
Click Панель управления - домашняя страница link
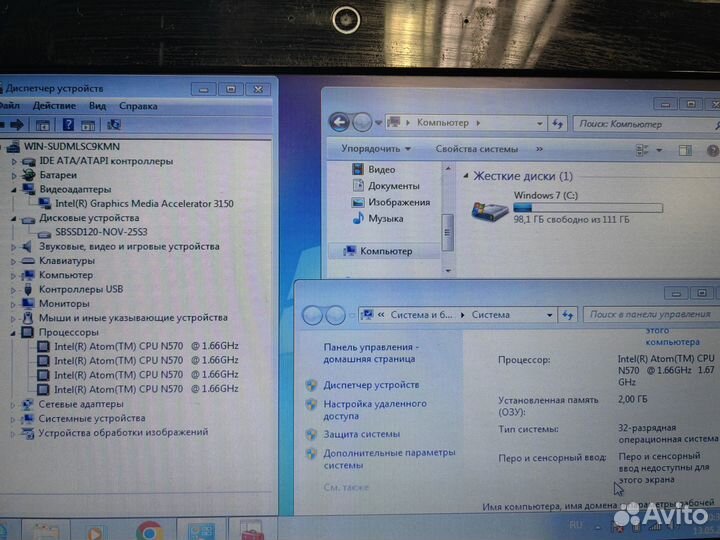(372, 353)
